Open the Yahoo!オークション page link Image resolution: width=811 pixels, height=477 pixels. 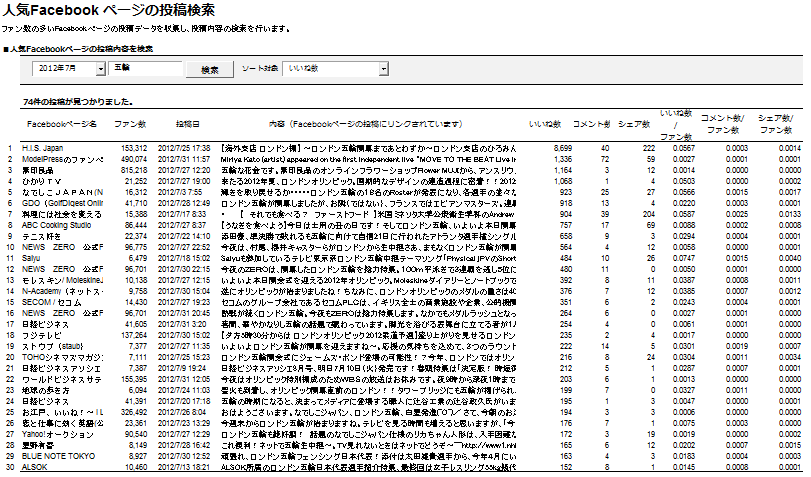(58, 435)
